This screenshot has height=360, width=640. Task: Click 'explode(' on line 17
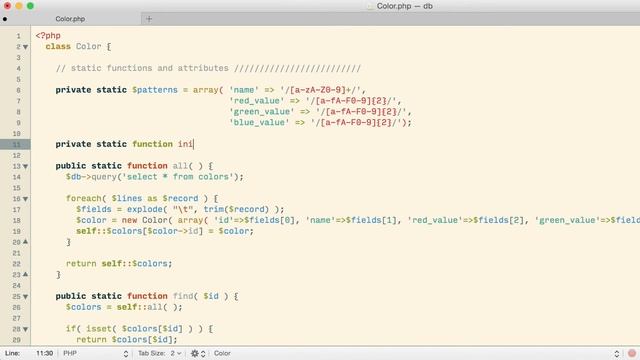point(147,209)
